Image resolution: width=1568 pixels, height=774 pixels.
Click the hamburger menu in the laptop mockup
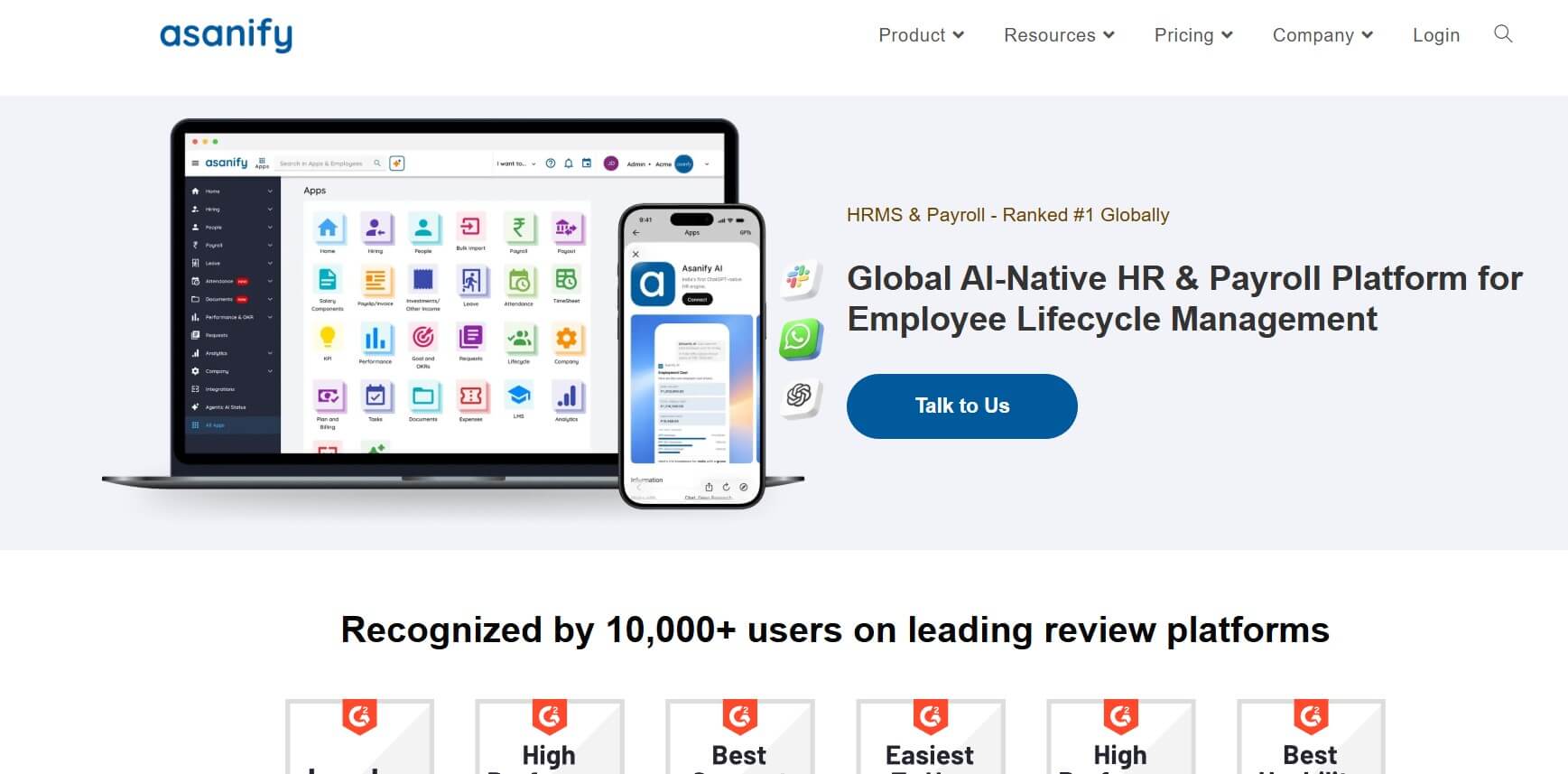coord(195,163)
